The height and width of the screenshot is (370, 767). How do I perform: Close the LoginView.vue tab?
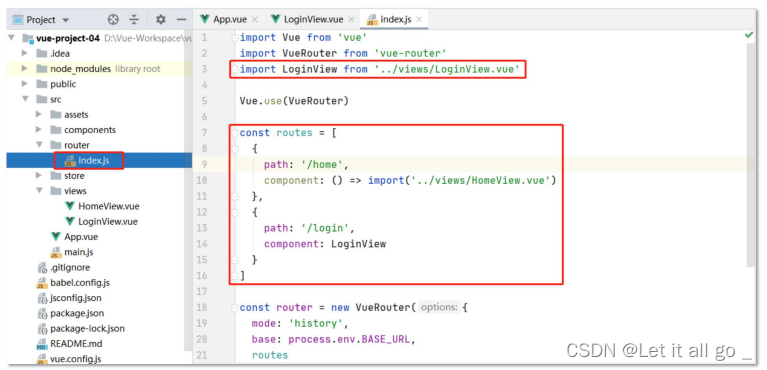(x=351, y=20)
